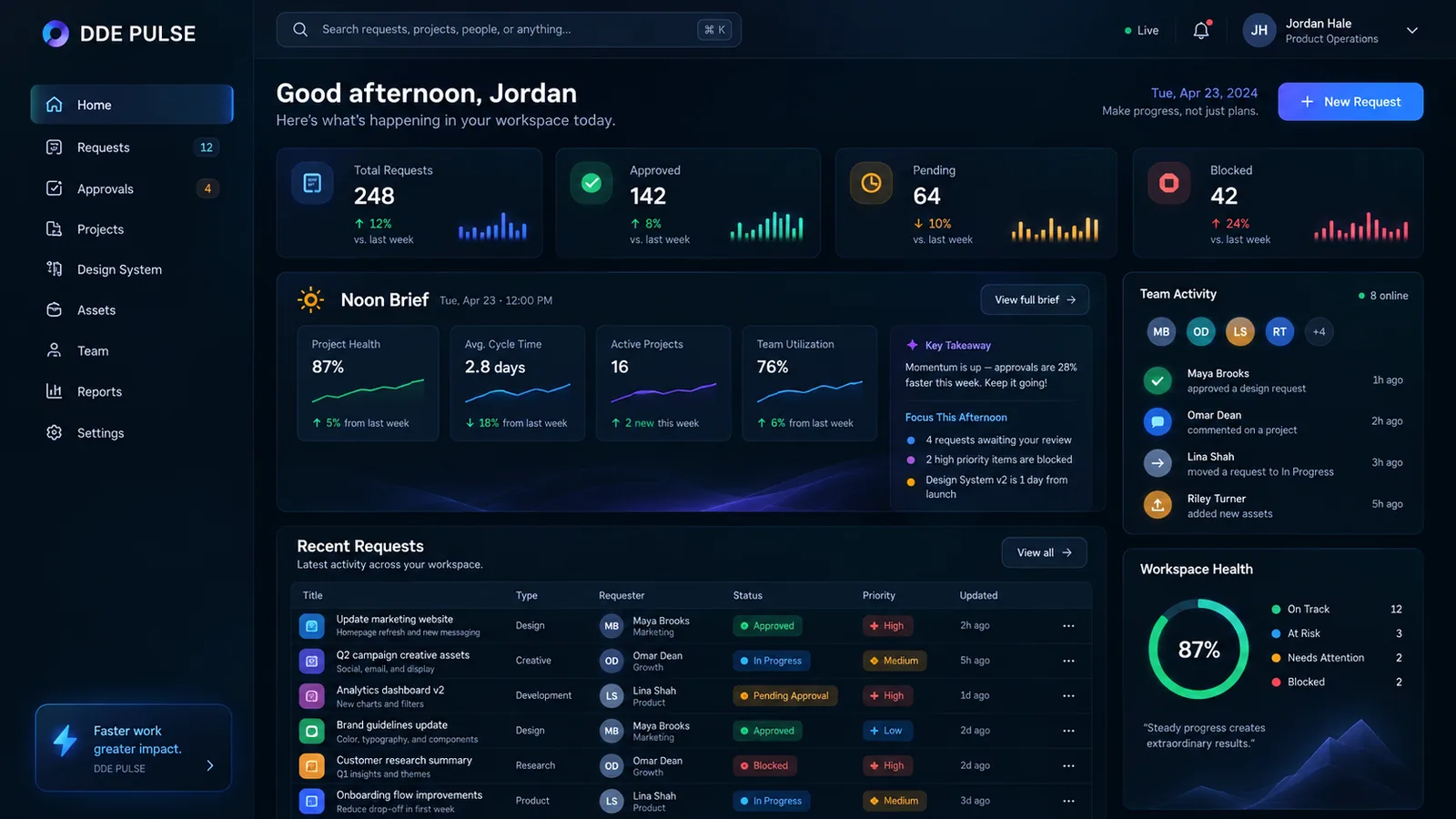
Task: Expand the Jordan Hale account dropdown
Action: [x=1412, y=30]
